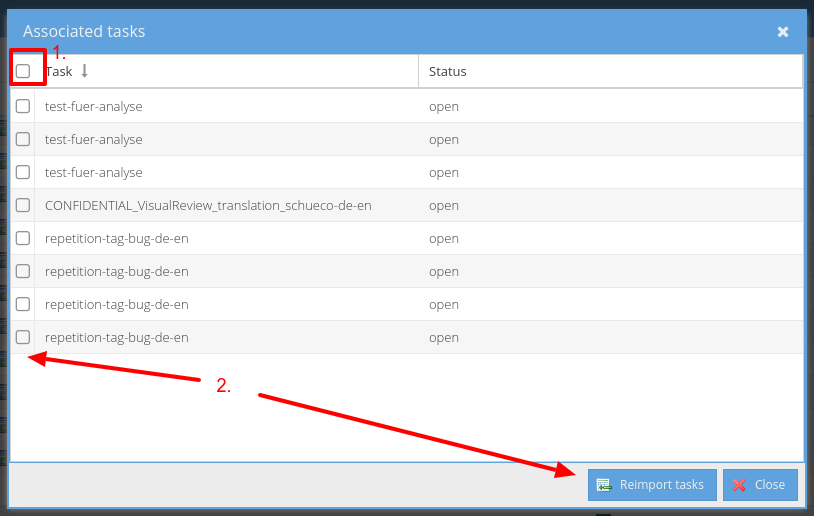Check the first repetition-tag-bug-de-en checkbox
The height and width of the screenshot is (516, 814).
tap(23, 238)
